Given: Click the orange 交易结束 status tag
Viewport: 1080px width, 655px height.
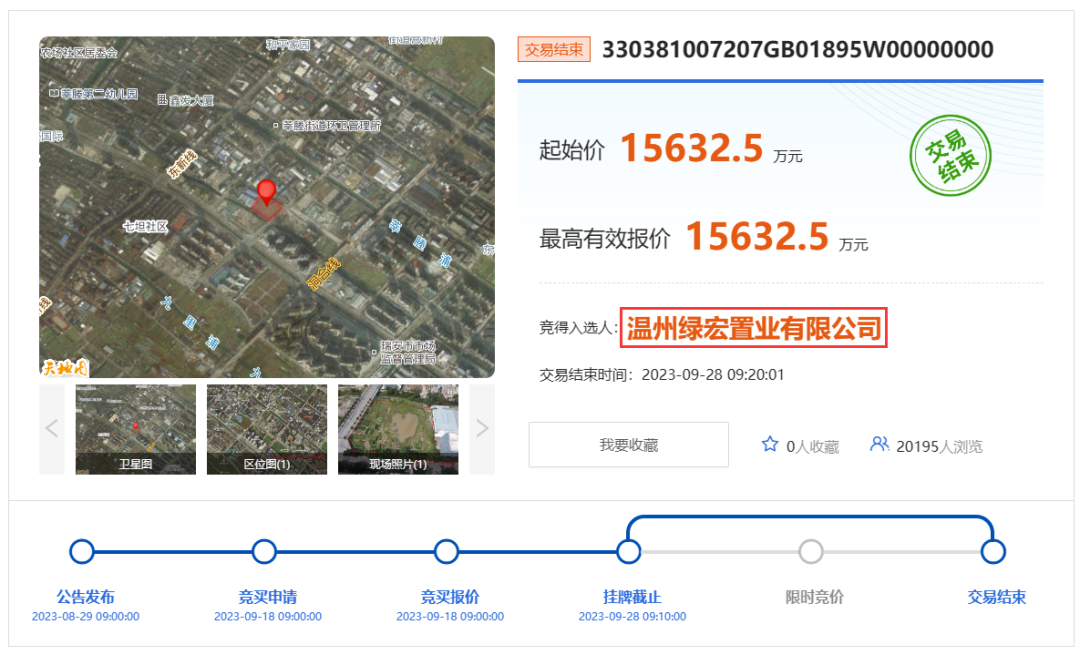Looking at the screenshot, I should pos(554,50).
